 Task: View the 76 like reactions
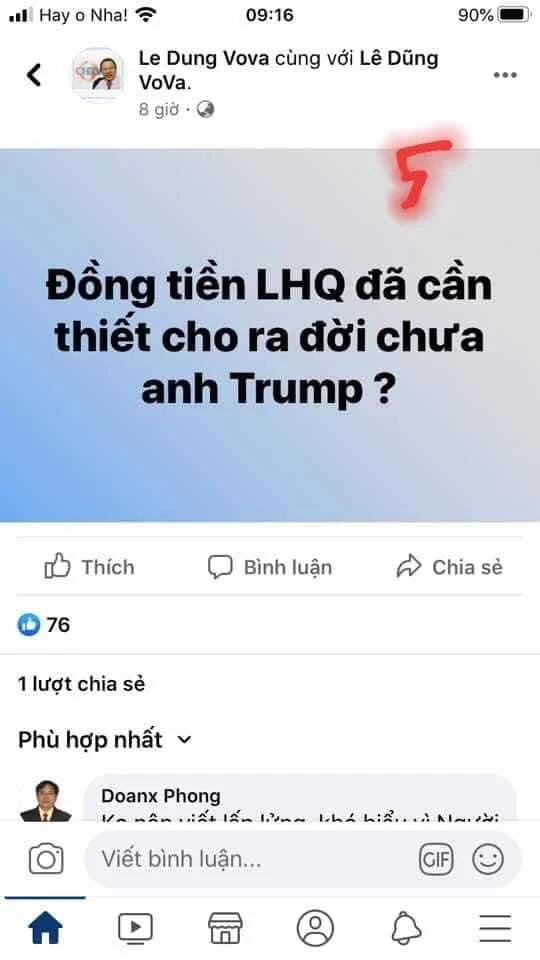pos(43,624)
